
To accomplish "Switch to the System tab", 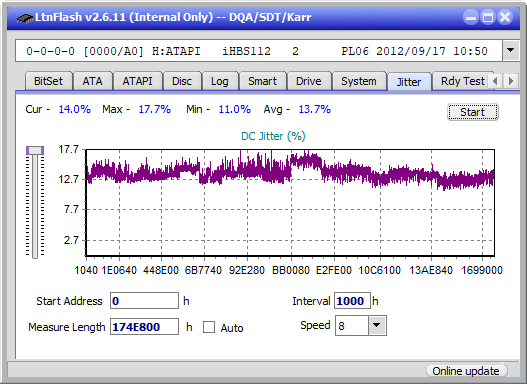I will coord(359,81).
